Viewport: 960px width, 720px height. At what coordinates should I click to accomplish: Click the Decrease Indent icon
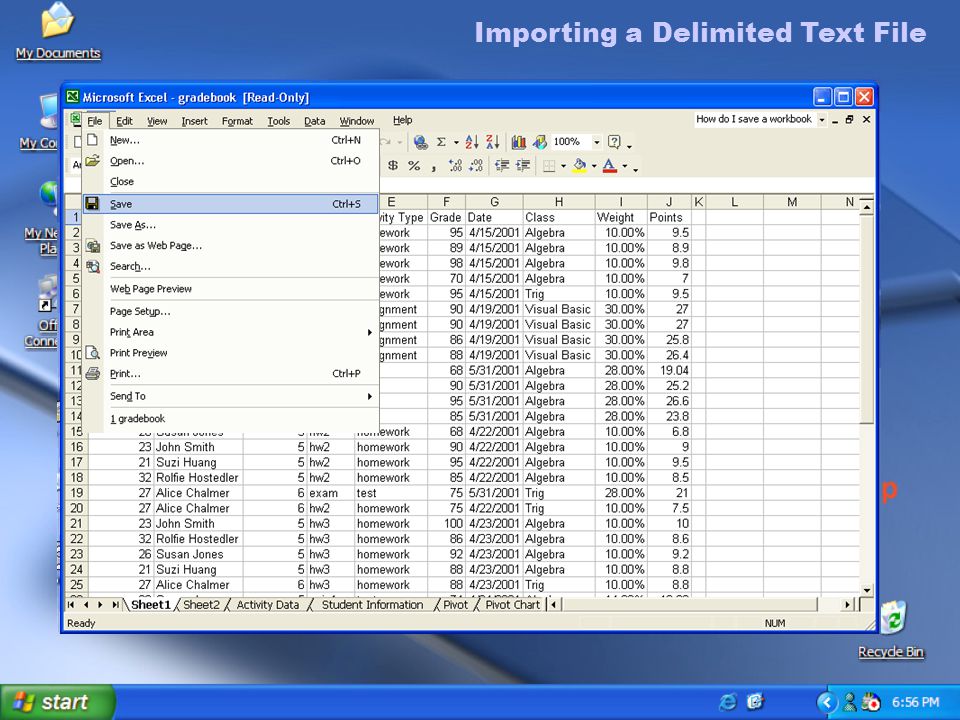click(502, 166)
